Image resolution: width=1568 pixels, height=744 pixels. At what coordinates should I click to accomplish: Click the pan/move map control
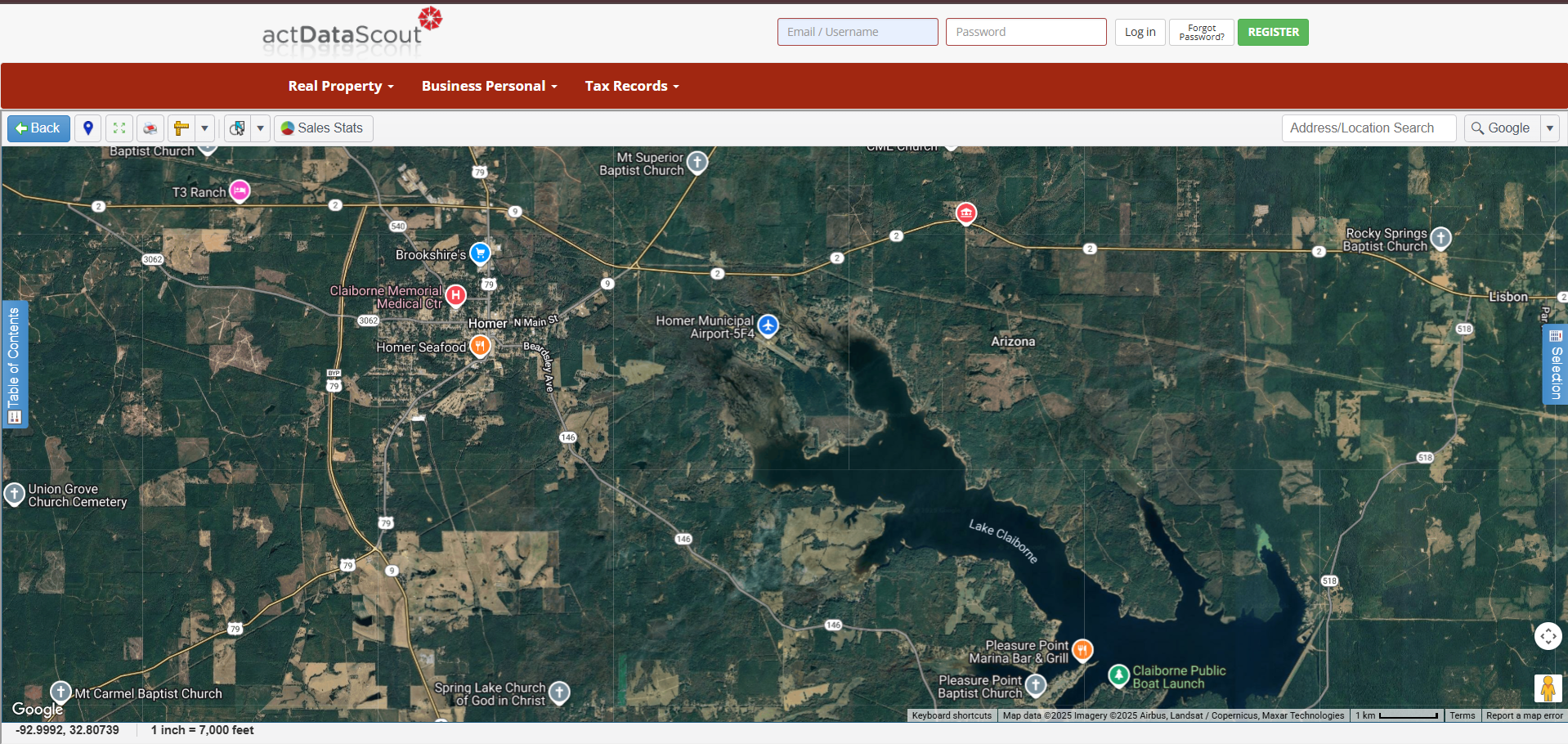pyautogui.click(x=1548, y=636)
